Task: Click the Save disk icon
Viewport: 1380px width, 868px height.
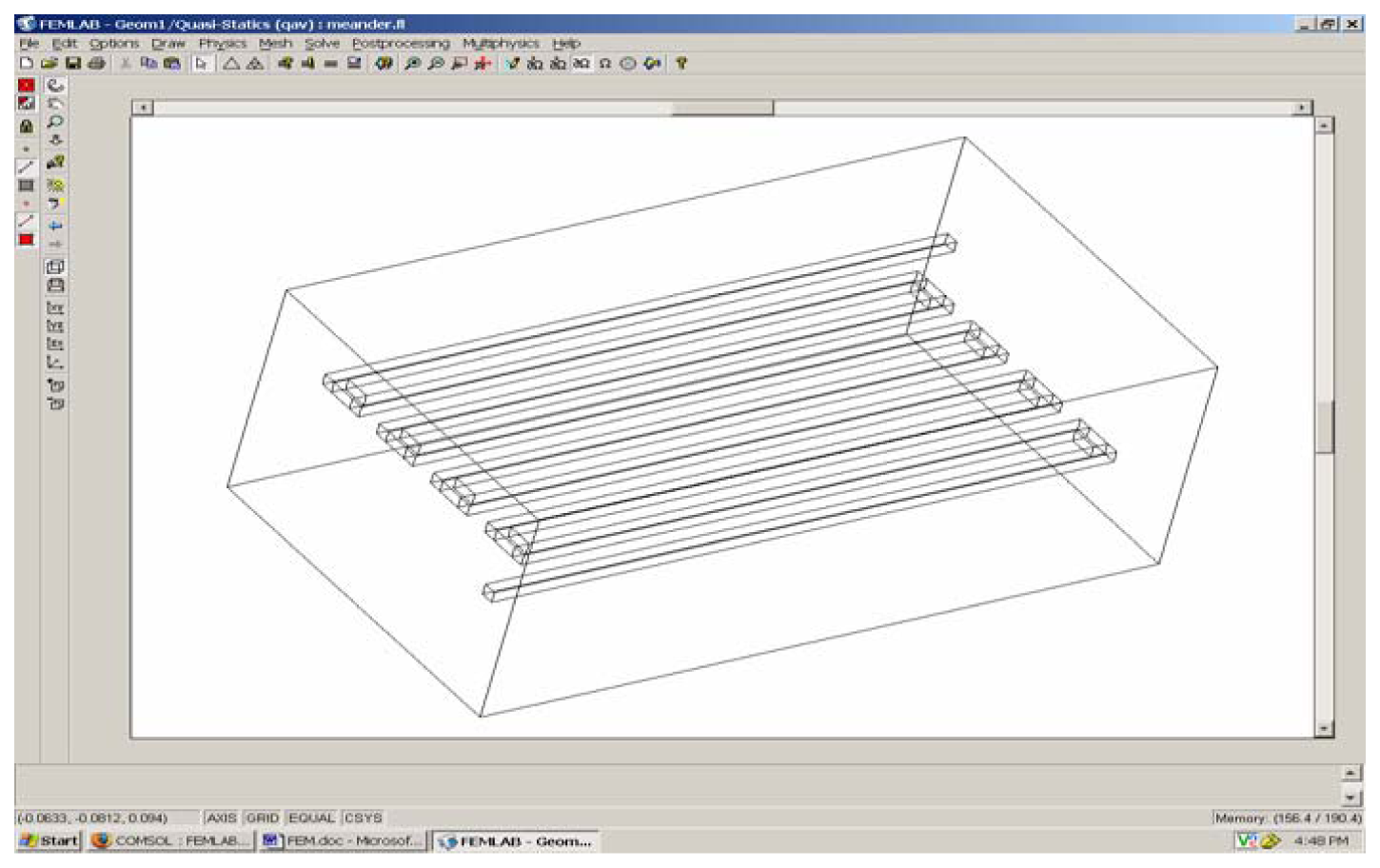Action: tap(73, 64)
